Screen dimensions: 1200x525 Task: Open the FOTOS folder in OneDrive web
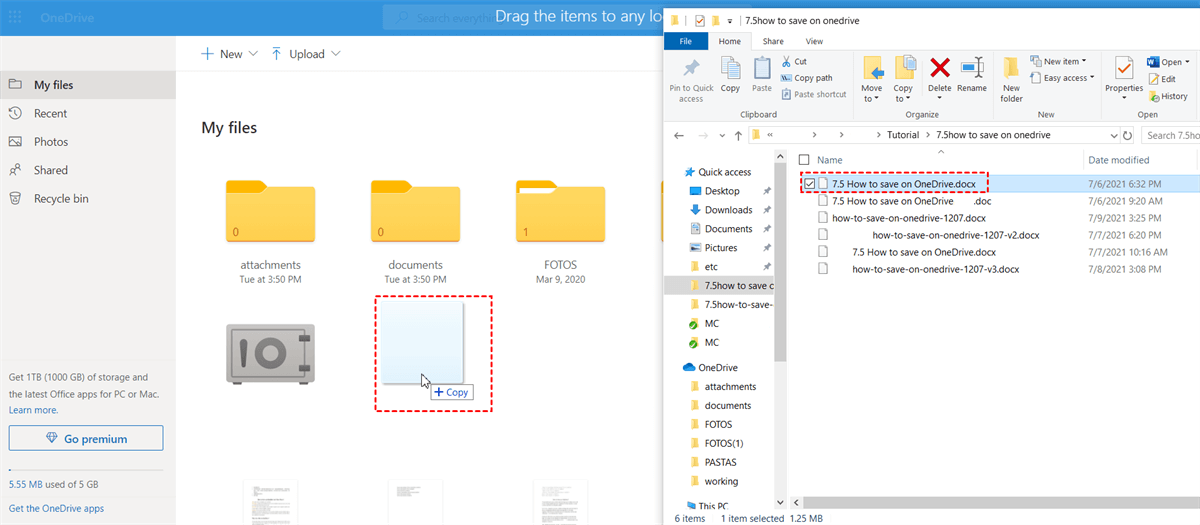(560, 212)
